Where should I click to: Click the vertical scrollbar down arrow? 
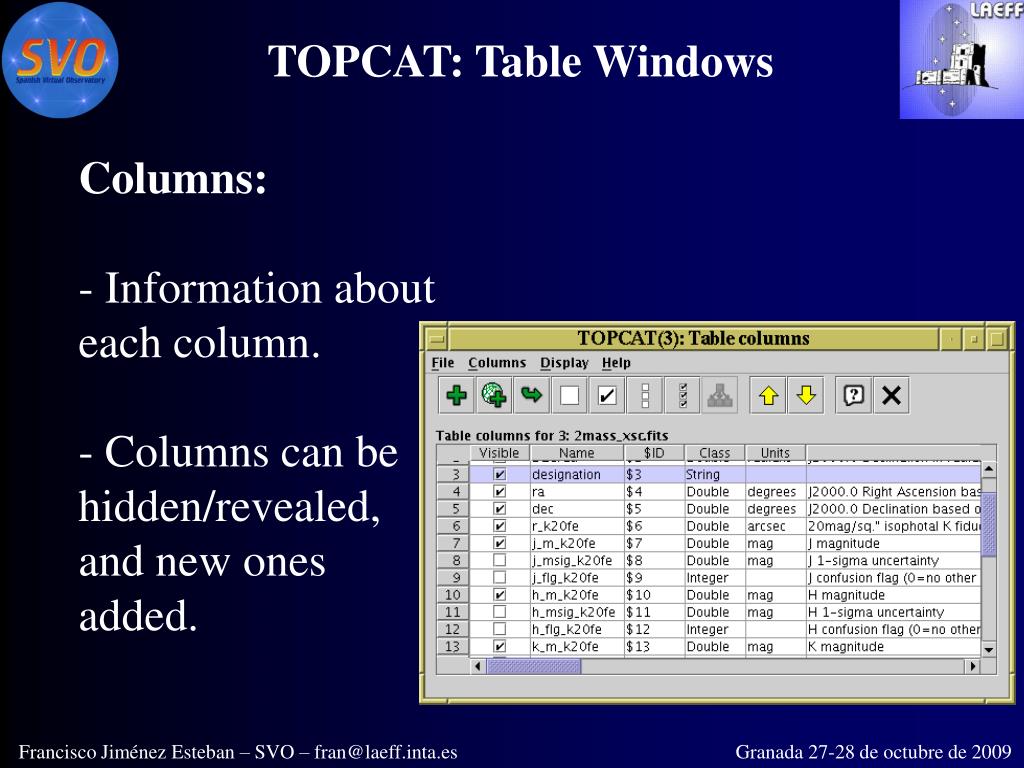(989, 649)
